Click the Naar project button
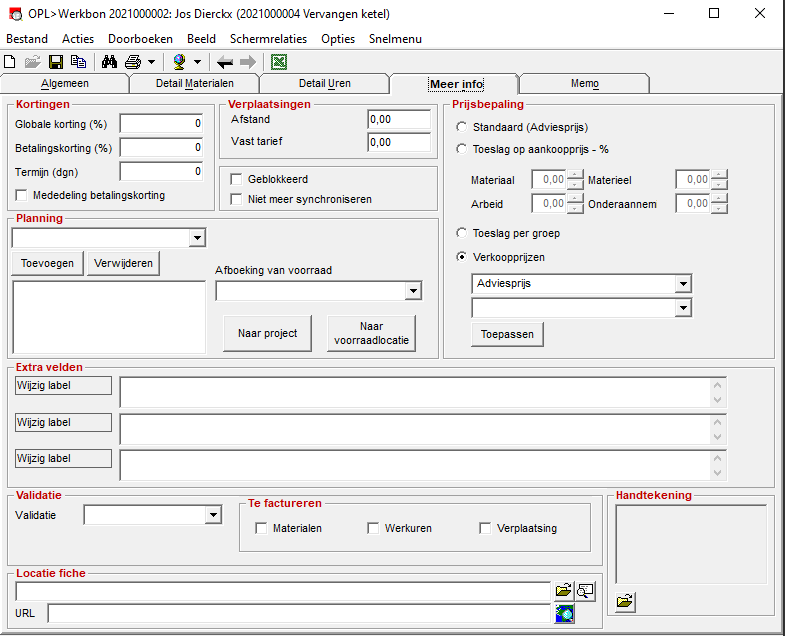 [267, 334]
